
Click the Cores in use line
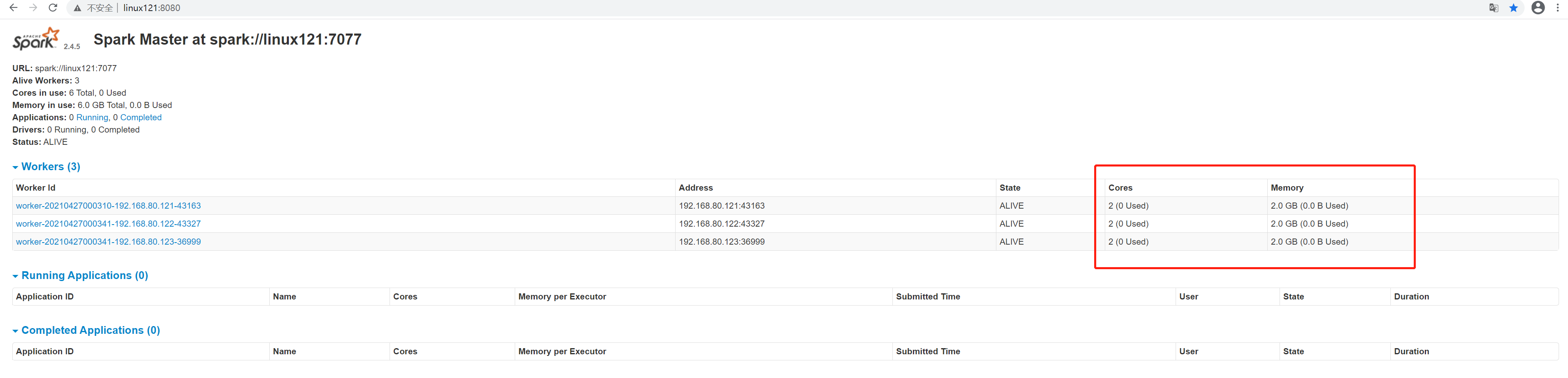[70, 93]
